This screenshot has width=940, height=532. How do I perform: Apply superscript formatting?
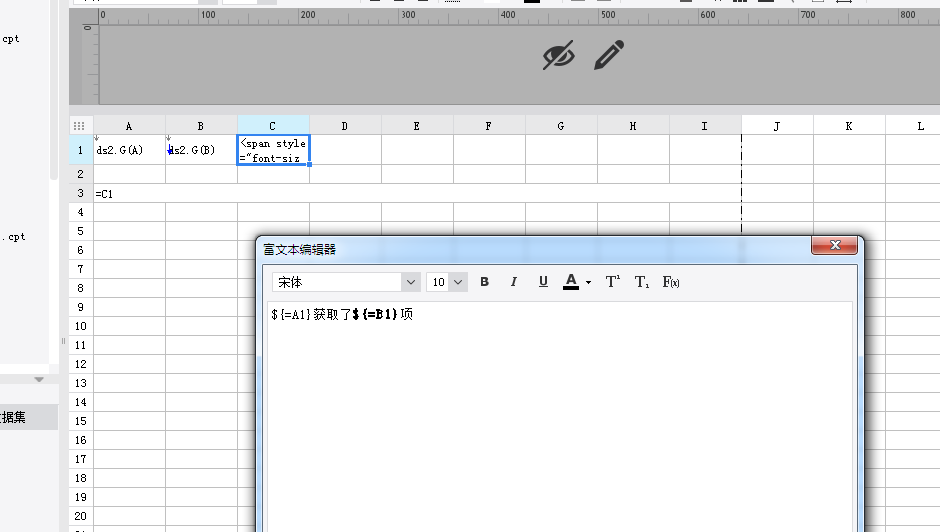coord(613,282)
